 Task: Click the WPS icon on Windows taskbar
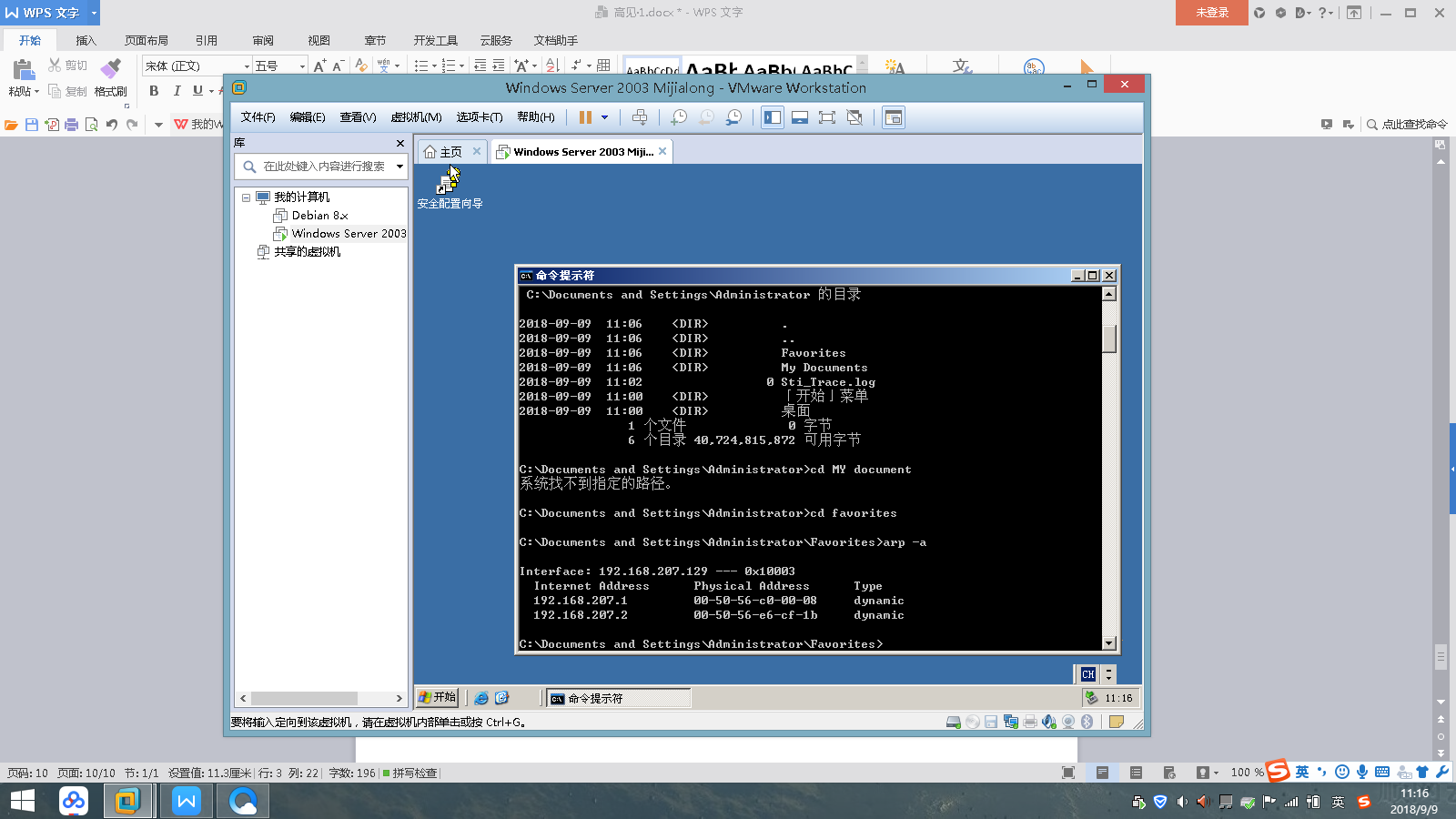[x=187, y=801]
